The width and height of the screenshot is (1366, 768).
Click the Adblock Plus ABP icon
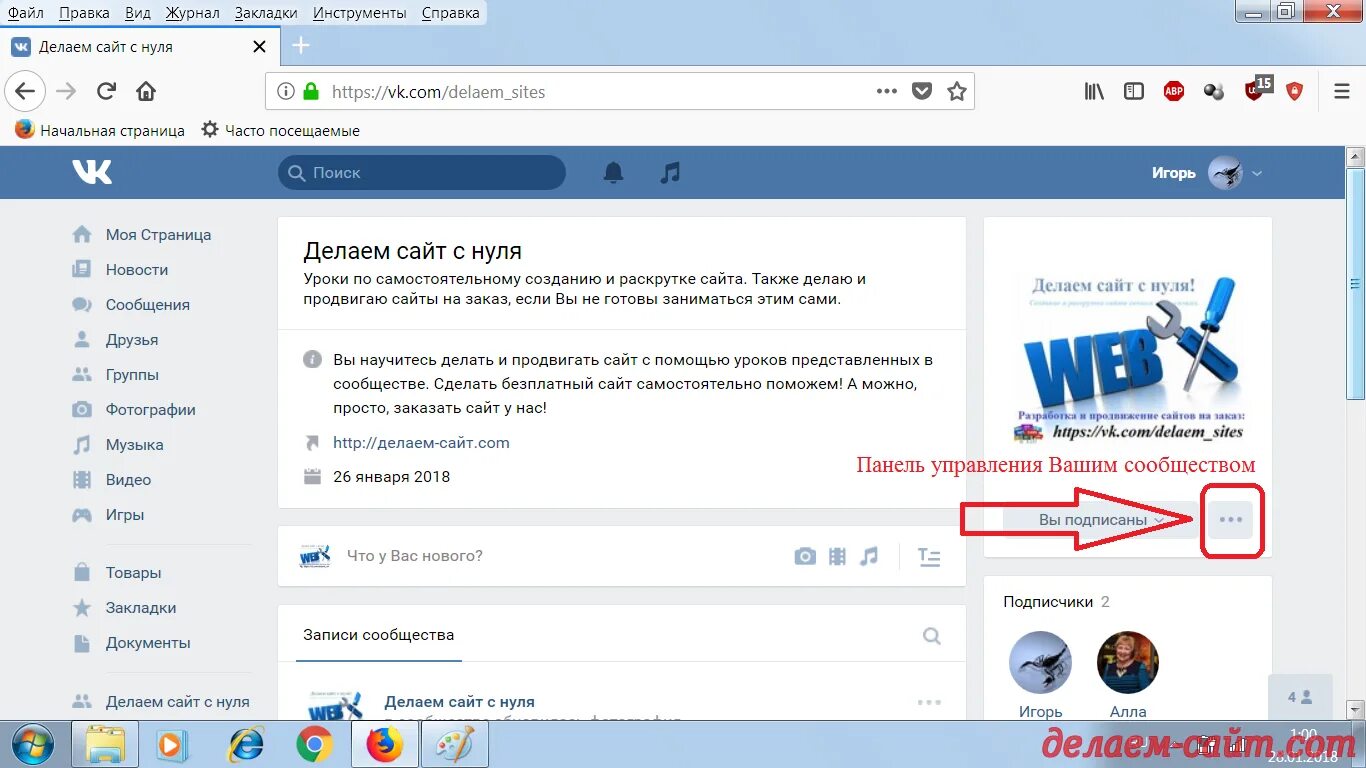click(x=1174, y=91)
